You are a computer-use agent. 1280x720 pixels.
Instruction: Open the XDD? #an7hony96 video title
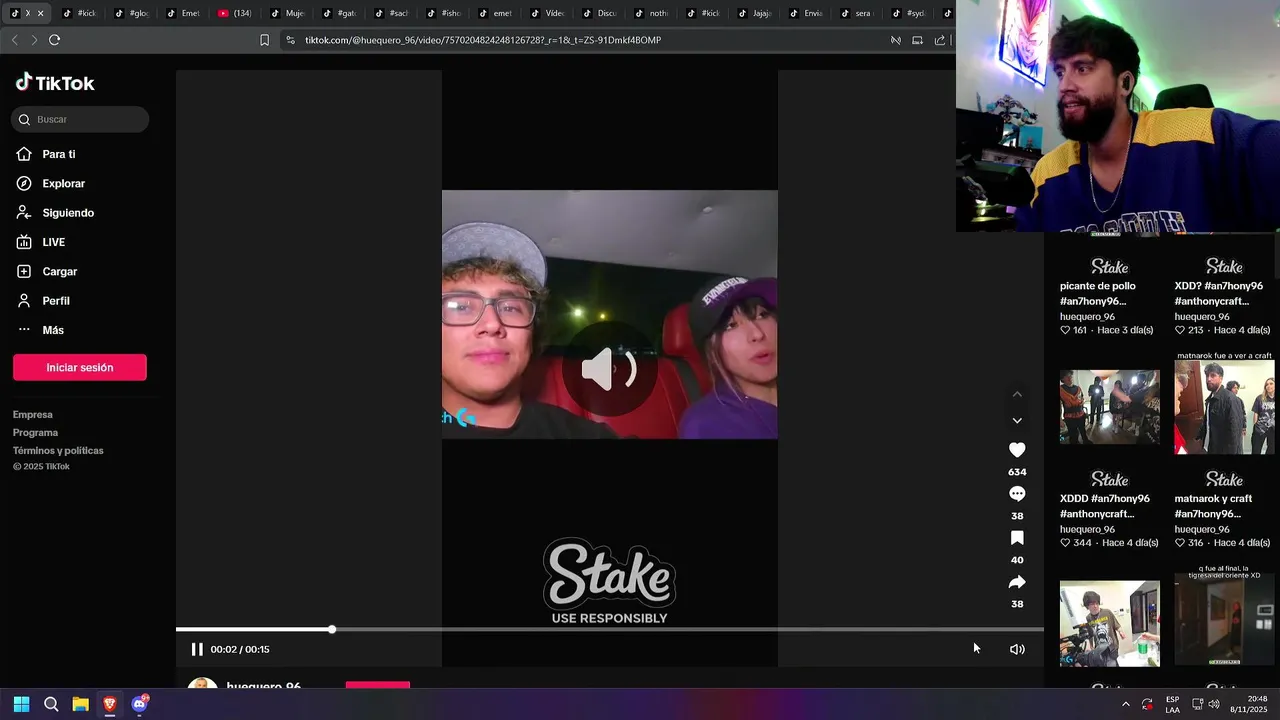(x=1218, y=293)
